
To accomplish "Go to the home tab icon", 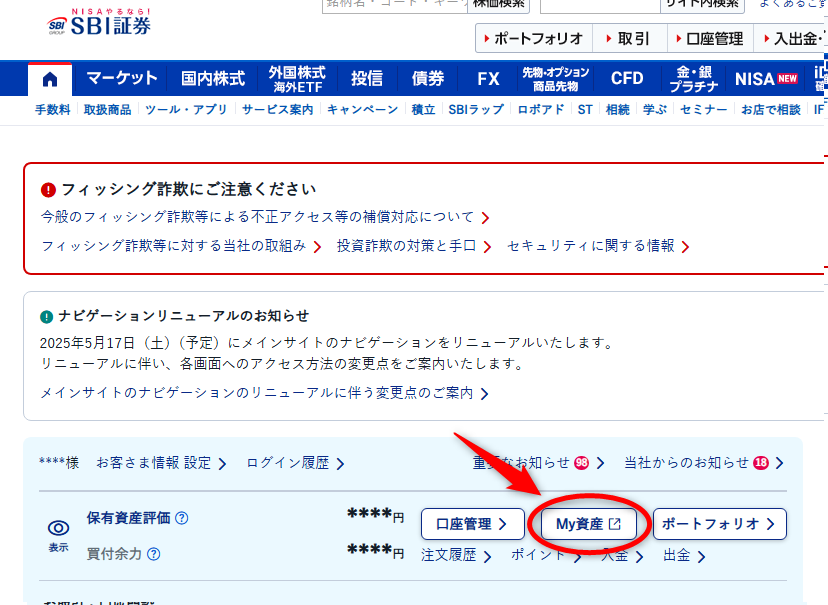I will (x=50, y=79).
